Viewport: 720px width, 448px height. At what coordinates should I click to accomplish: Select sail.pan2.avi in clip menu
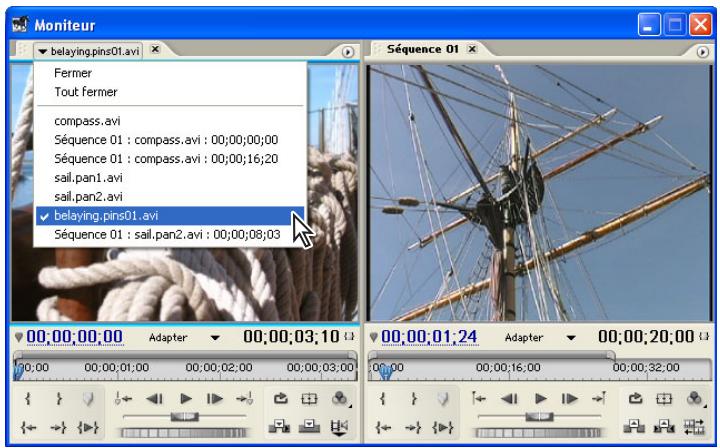pyautogui.click(x=170, y=196)
